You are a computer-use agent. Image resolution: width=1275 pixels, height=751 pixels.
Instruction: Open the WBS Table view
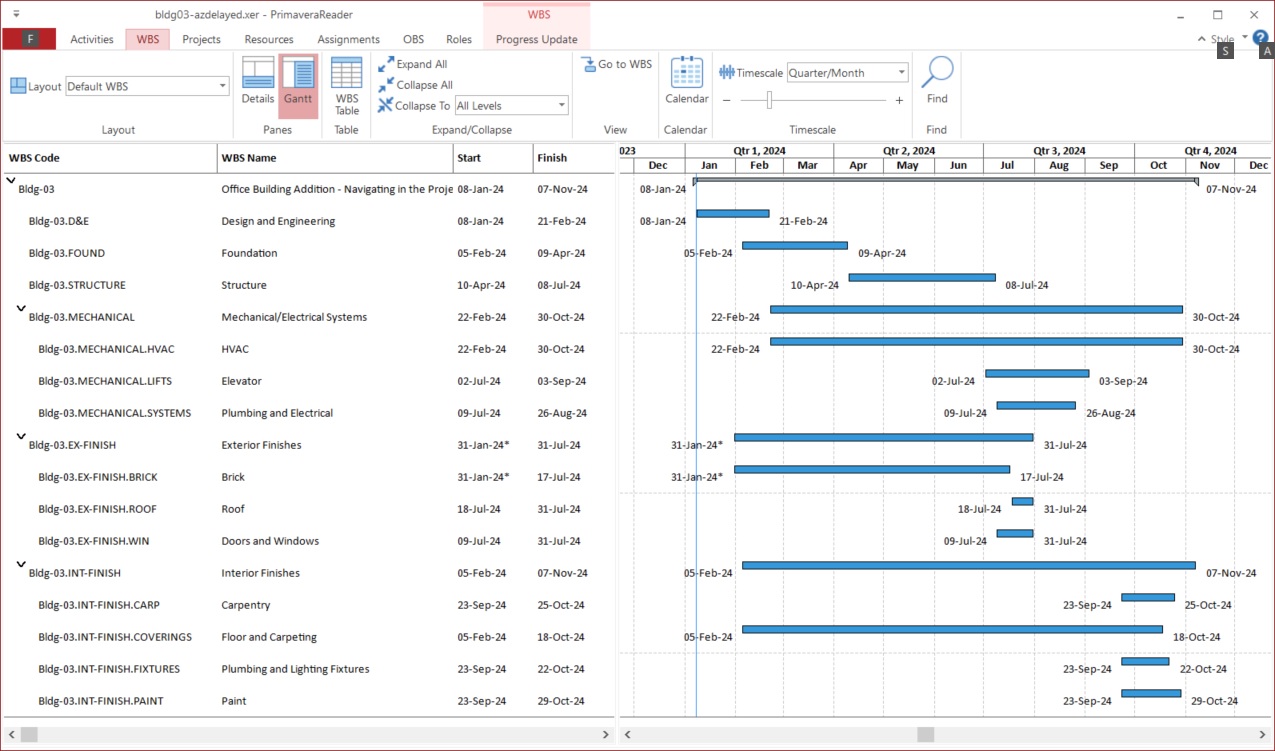coord(346,86)
